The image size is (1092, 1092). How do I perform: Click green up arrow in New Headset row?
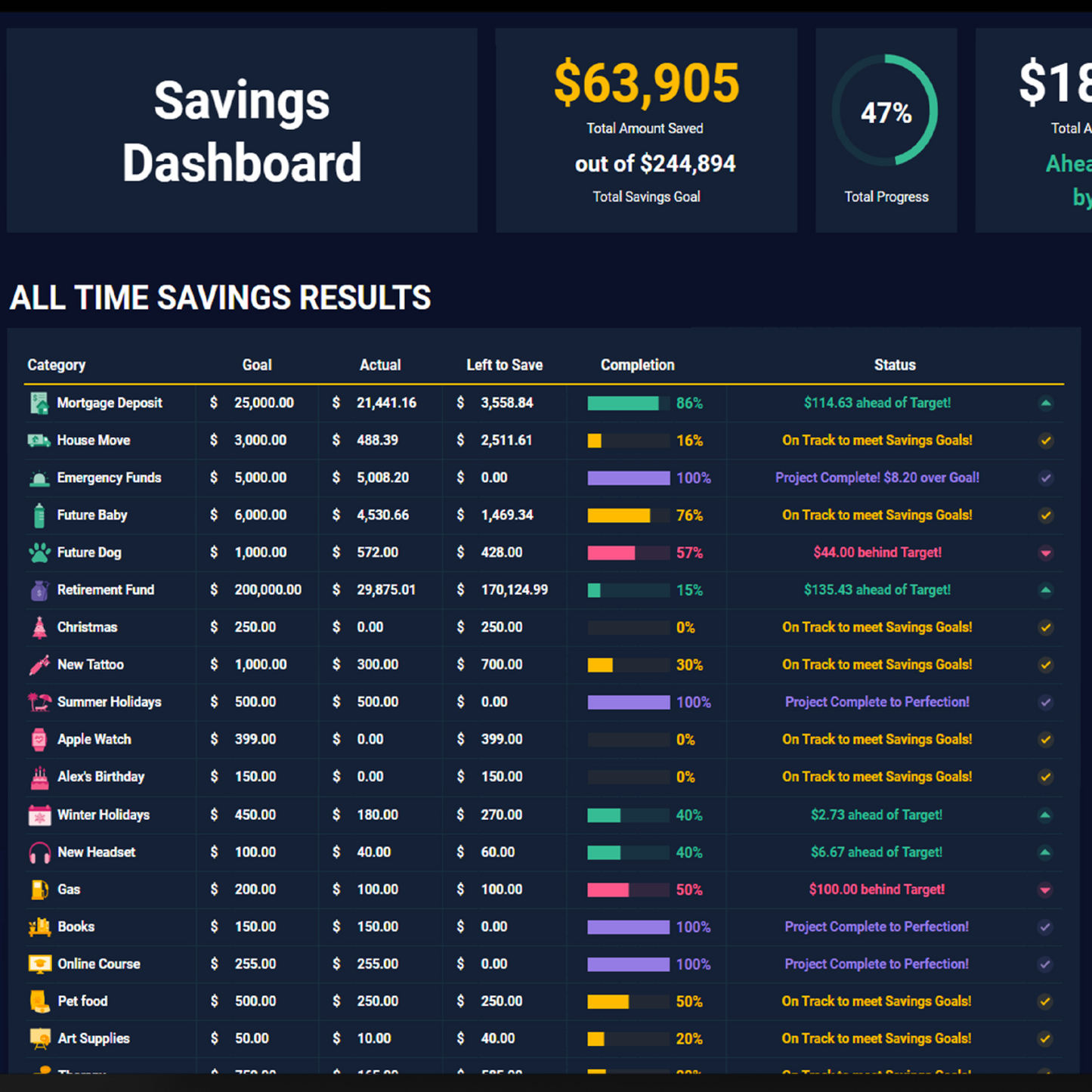1045,852
